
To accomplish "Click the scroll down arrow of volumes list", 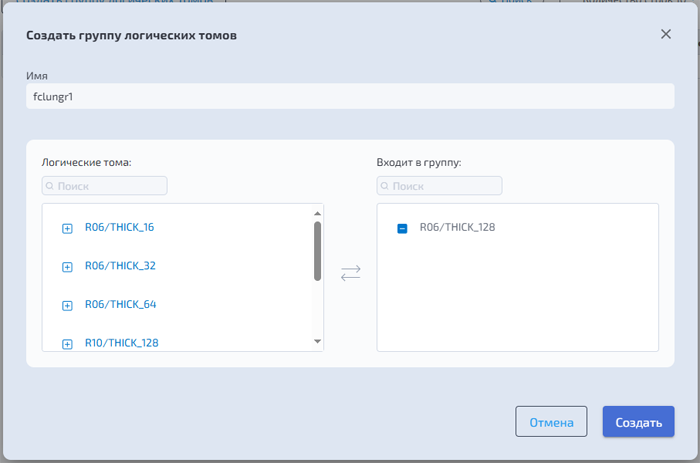I will click(x=317, y=341).
